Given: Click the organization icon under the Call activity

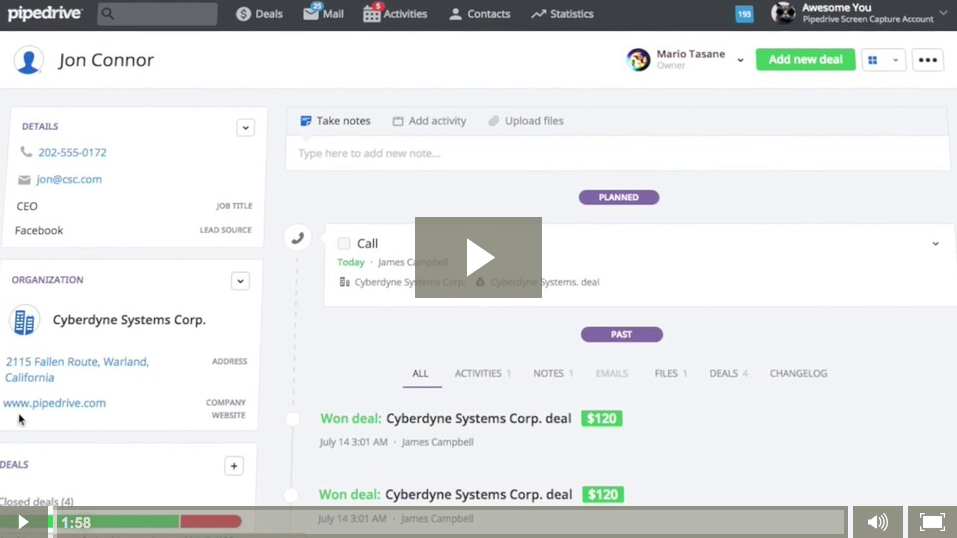Looking at the screenshot, I should [x=345, y=282].
